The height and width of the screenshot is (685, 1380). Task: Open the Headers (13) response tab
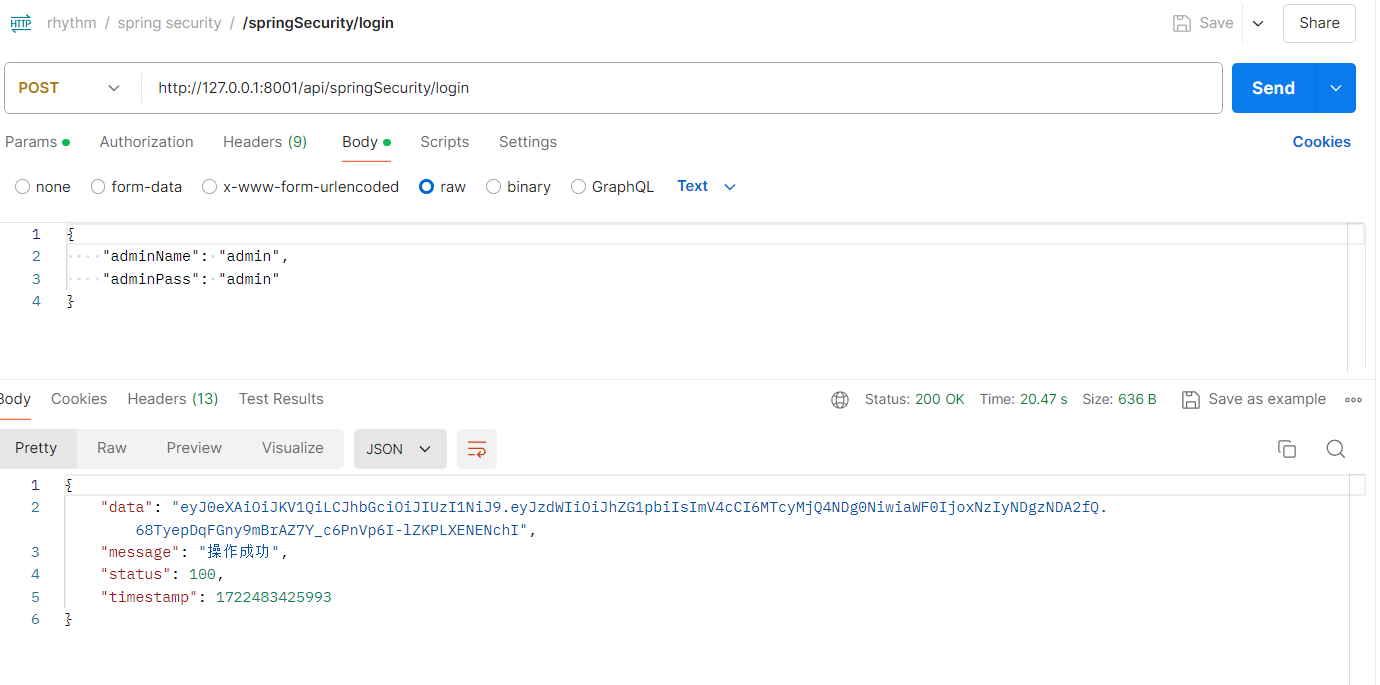pyautogui.click(x=172, y=399)
